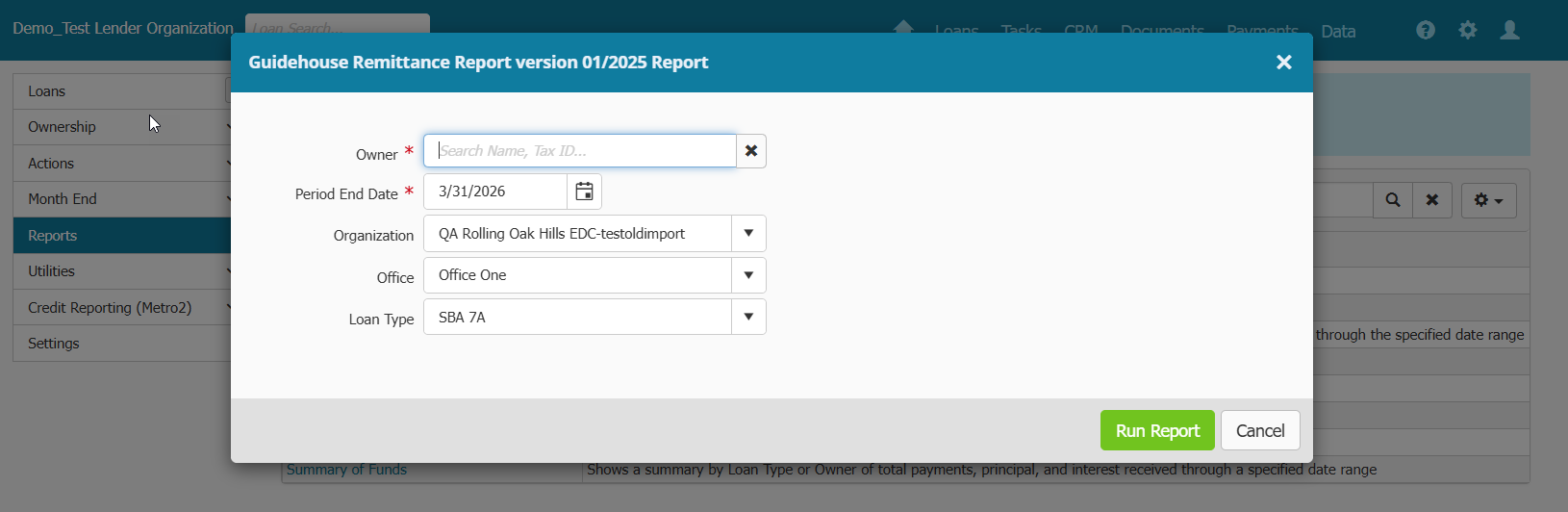Focus the Owner search input field
This screenshot has width=1568, height=512.
pos(580,151)
